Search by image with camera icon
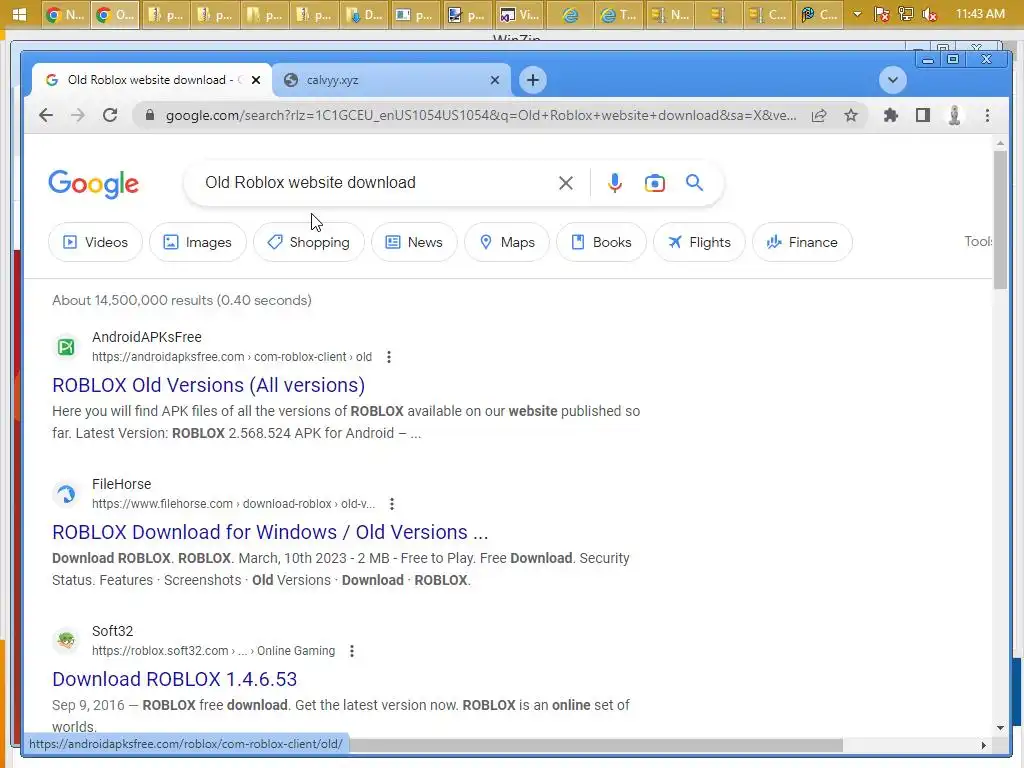The width and height of the screenshot is (1024, 768). (654, 183)
